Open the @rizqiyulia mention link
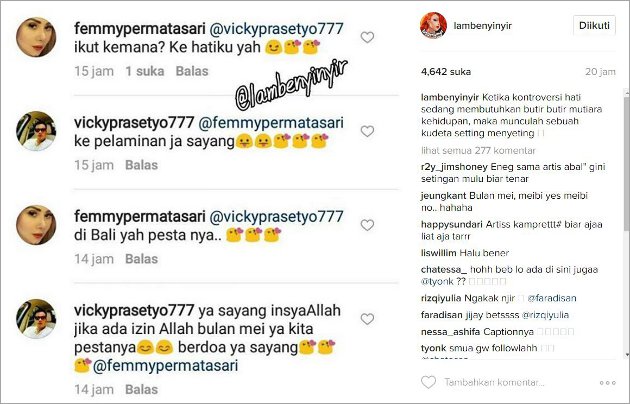The image size is (630, 404). coord(545,315)
